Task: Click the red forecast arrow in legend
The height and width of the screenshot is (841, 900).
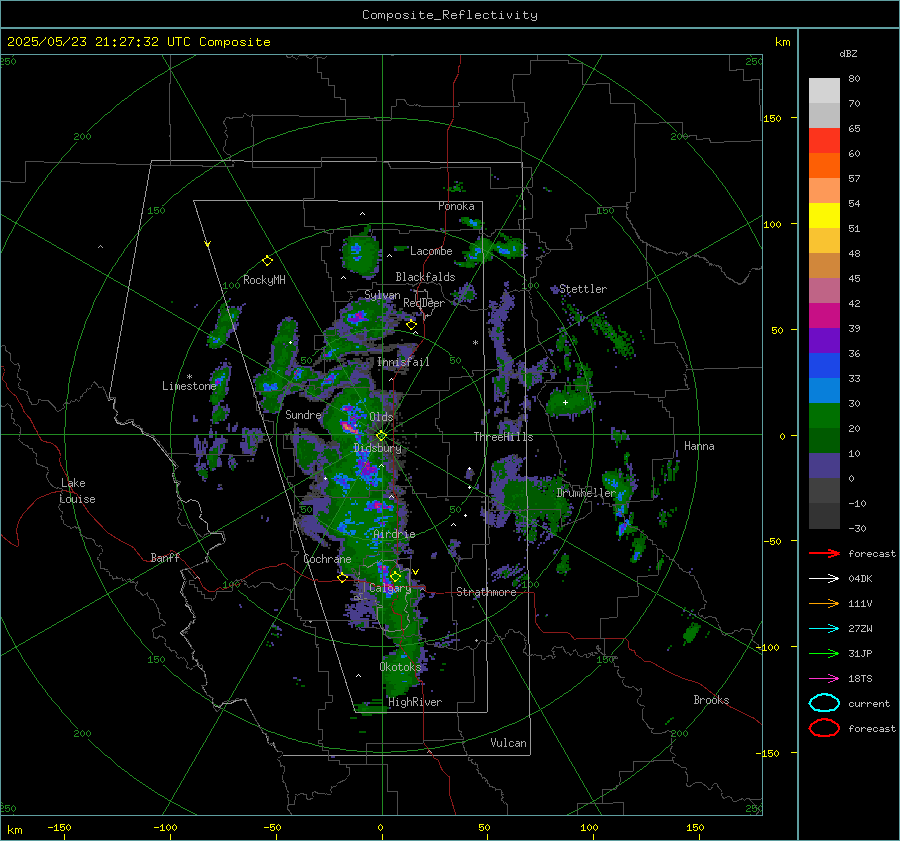Action: pos(824,553)
